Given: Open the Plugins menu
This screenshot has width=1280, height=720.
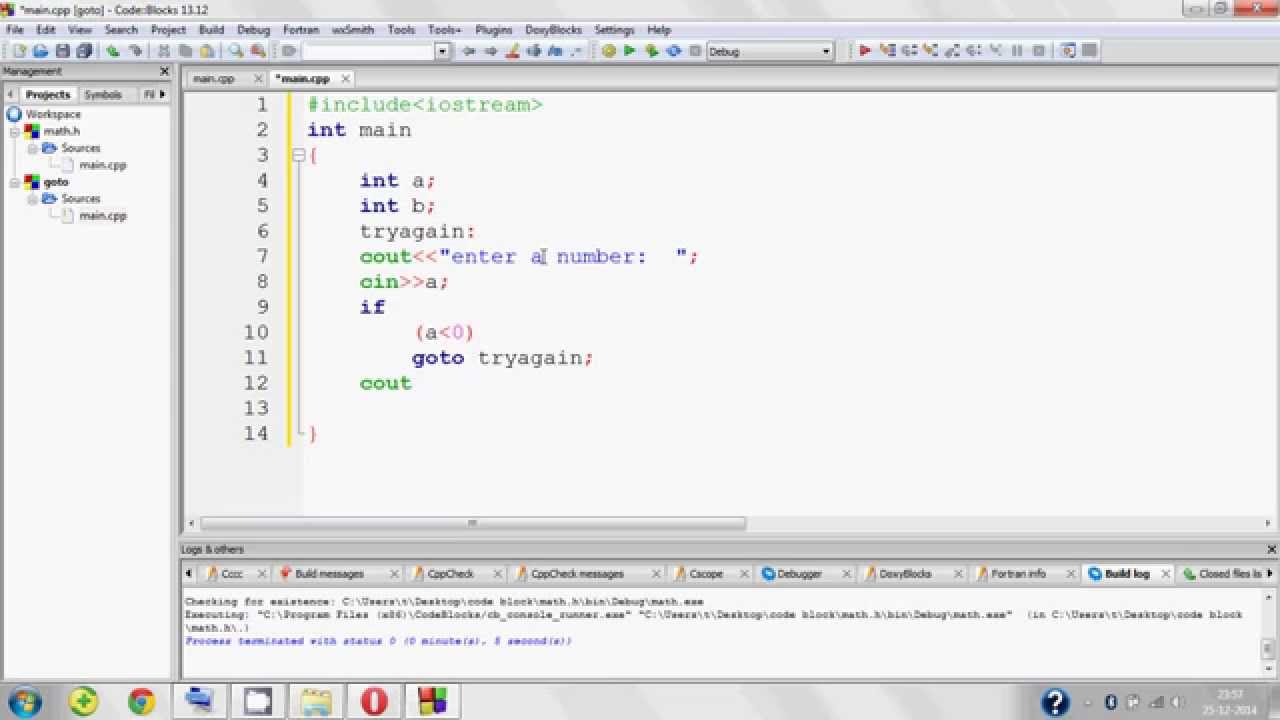Looking at the screenshot, I should pos(493,30).
